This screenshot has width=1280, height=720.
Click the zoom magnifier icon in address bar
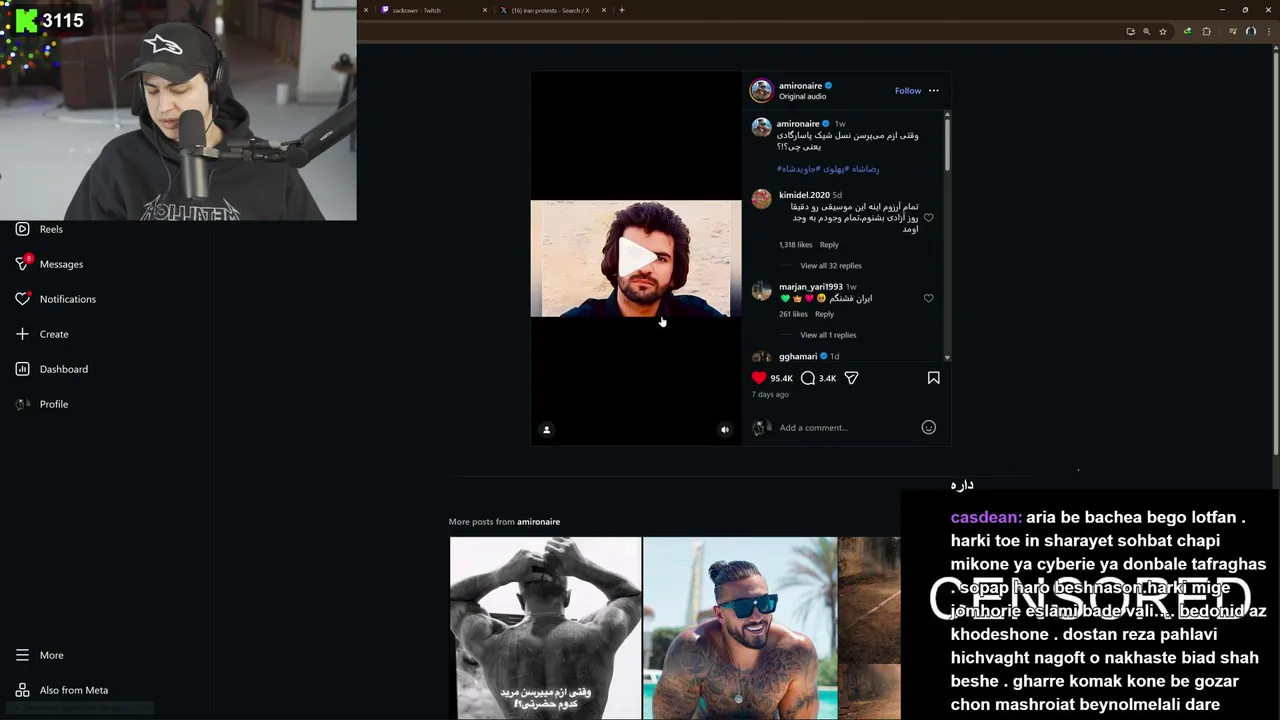[x=1147, y=31]
